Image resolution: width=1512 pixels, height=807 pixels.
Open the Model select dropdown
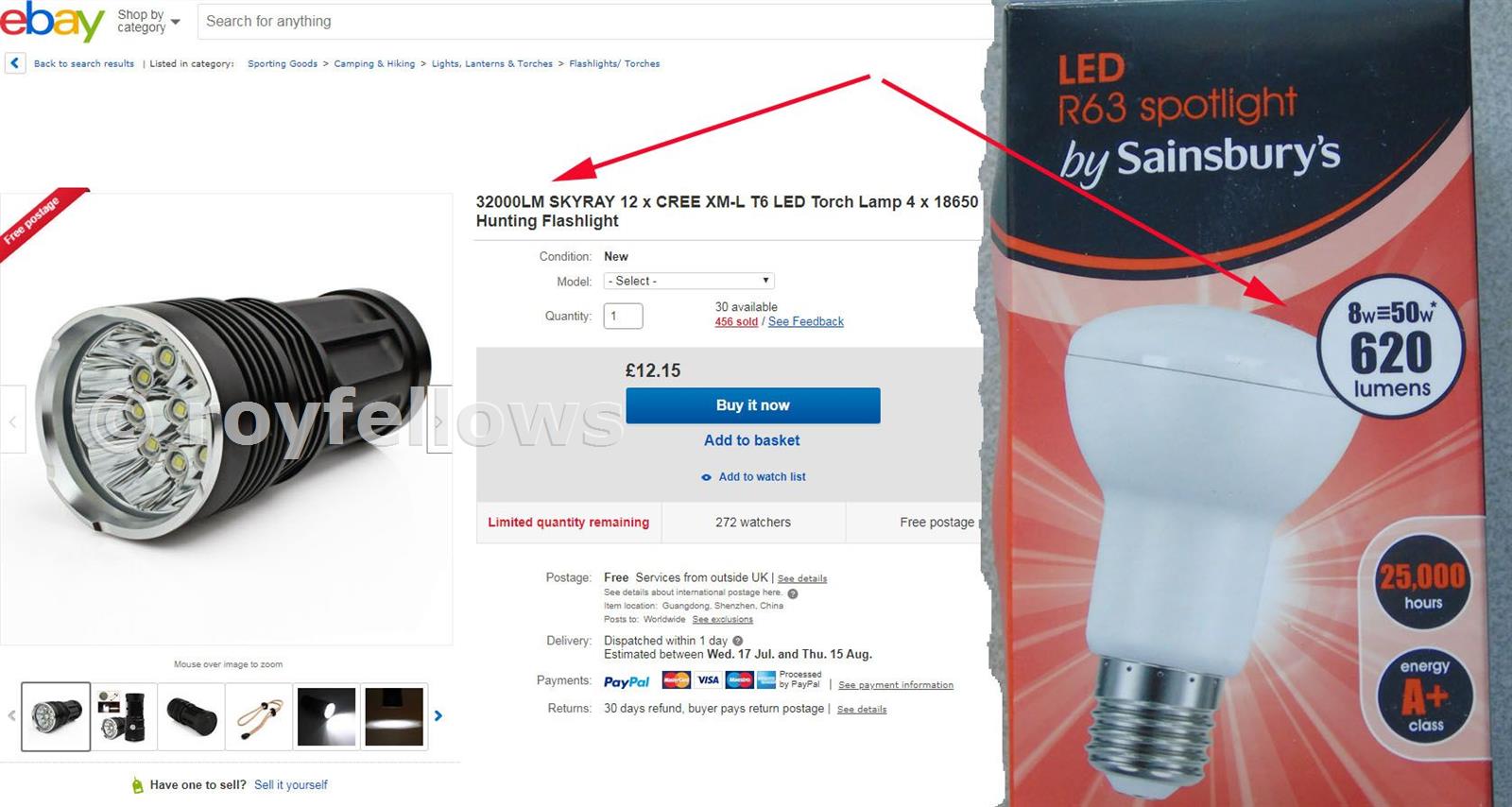click(689, 281)
